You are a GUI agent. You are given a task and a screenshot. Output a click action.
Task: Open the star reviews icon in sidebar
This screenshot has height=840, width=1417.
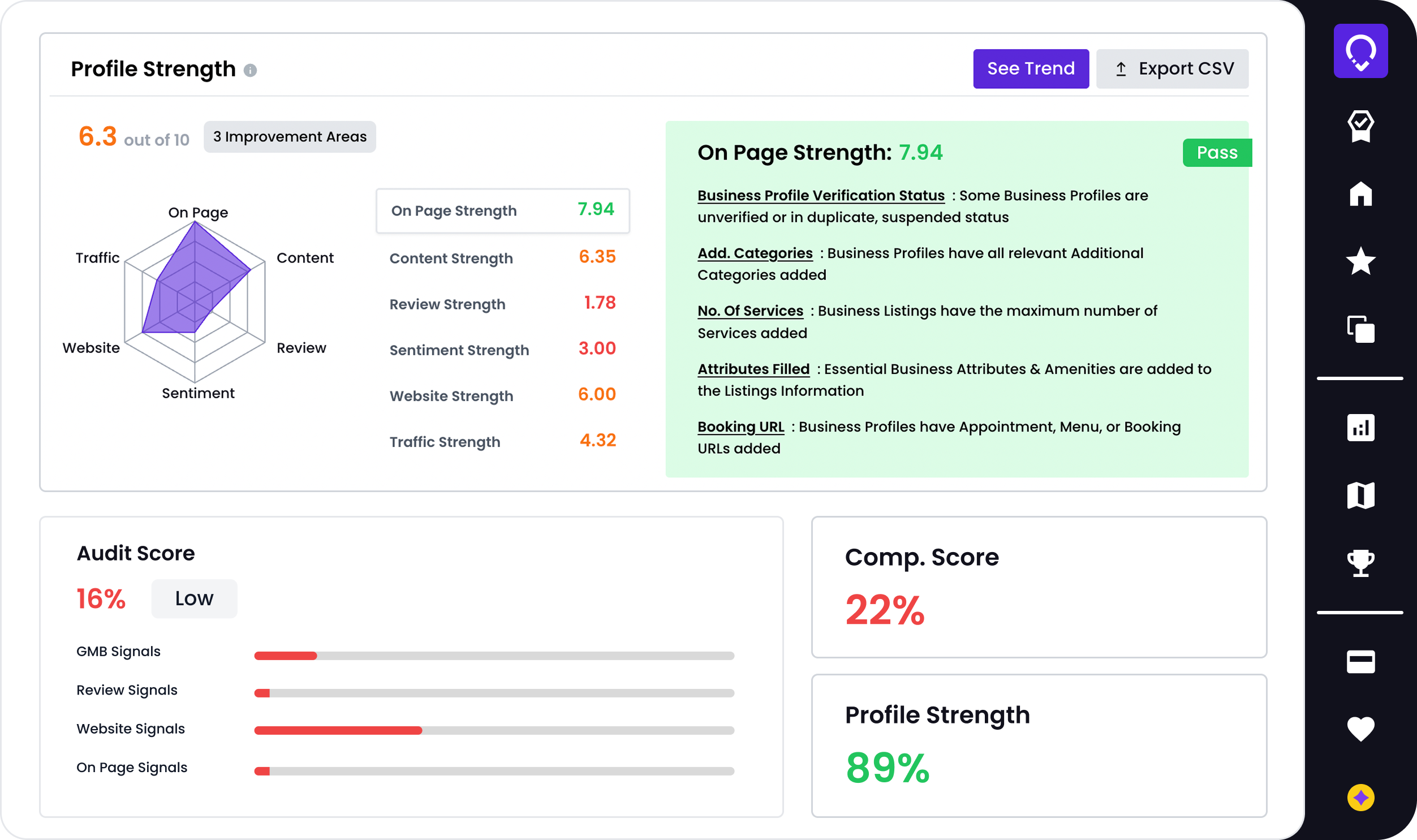pyautogui.click(x=1360, y=261)
